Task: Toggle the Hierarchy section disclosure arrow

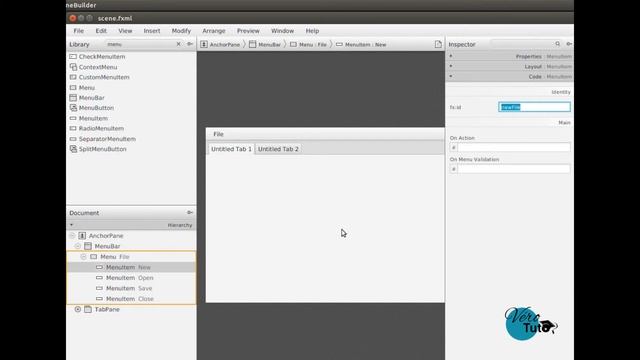Action: (71, 225)
